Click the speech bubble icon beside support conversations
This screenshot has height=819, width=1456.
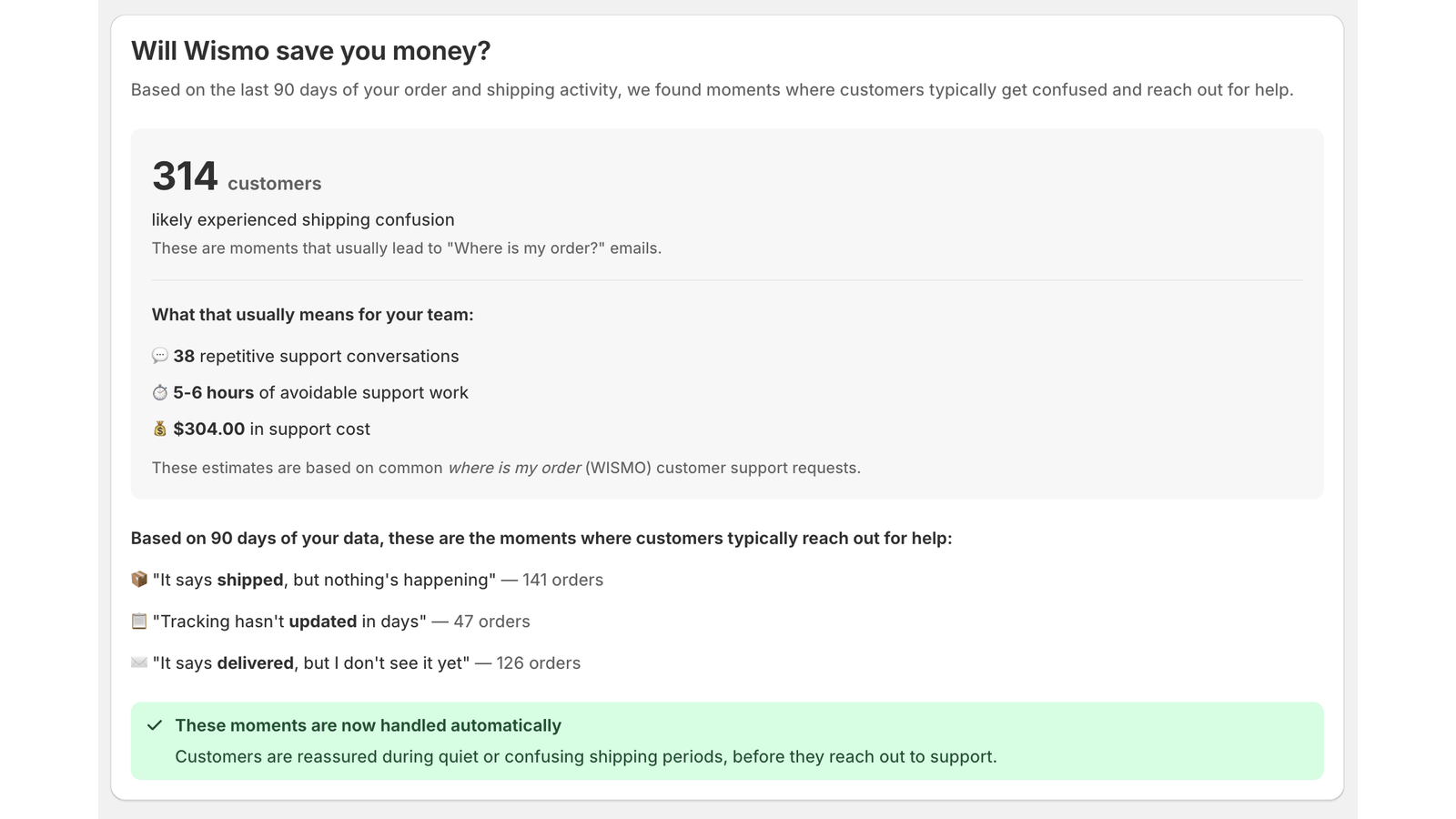click(160, 356)
